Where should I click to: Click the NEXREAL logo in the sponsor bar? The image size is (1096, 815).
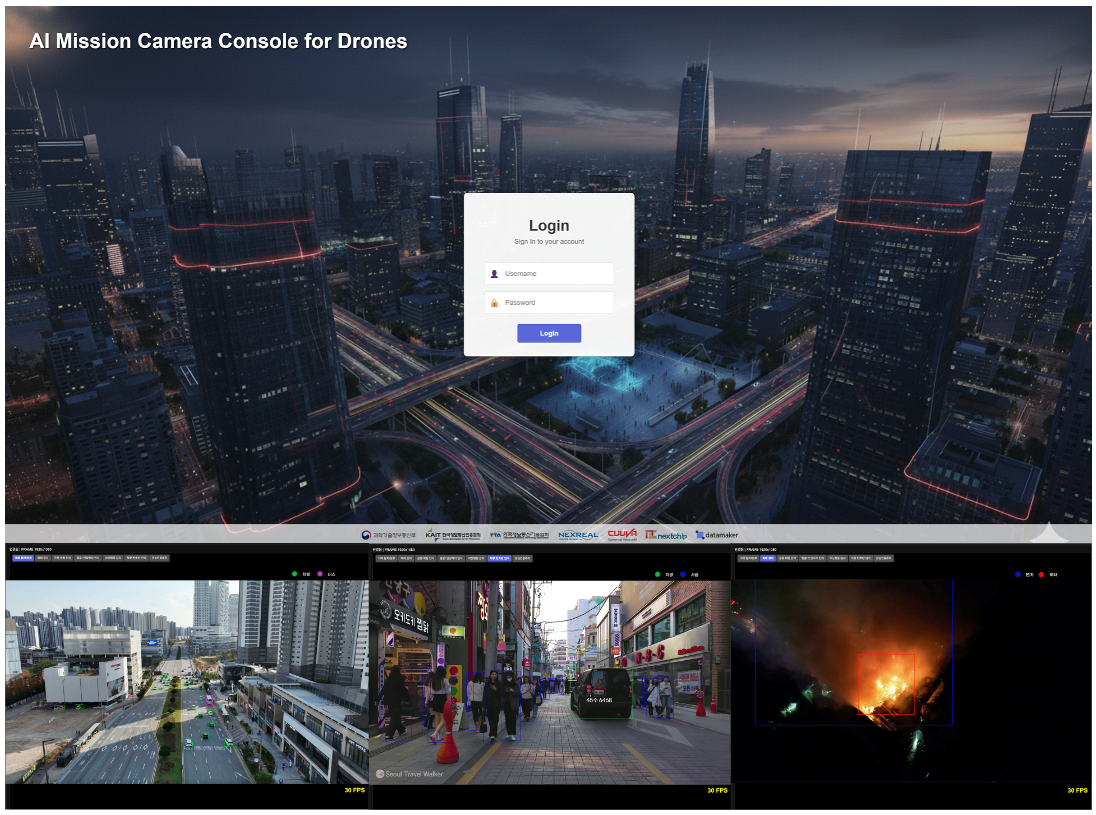pos(578,535)
